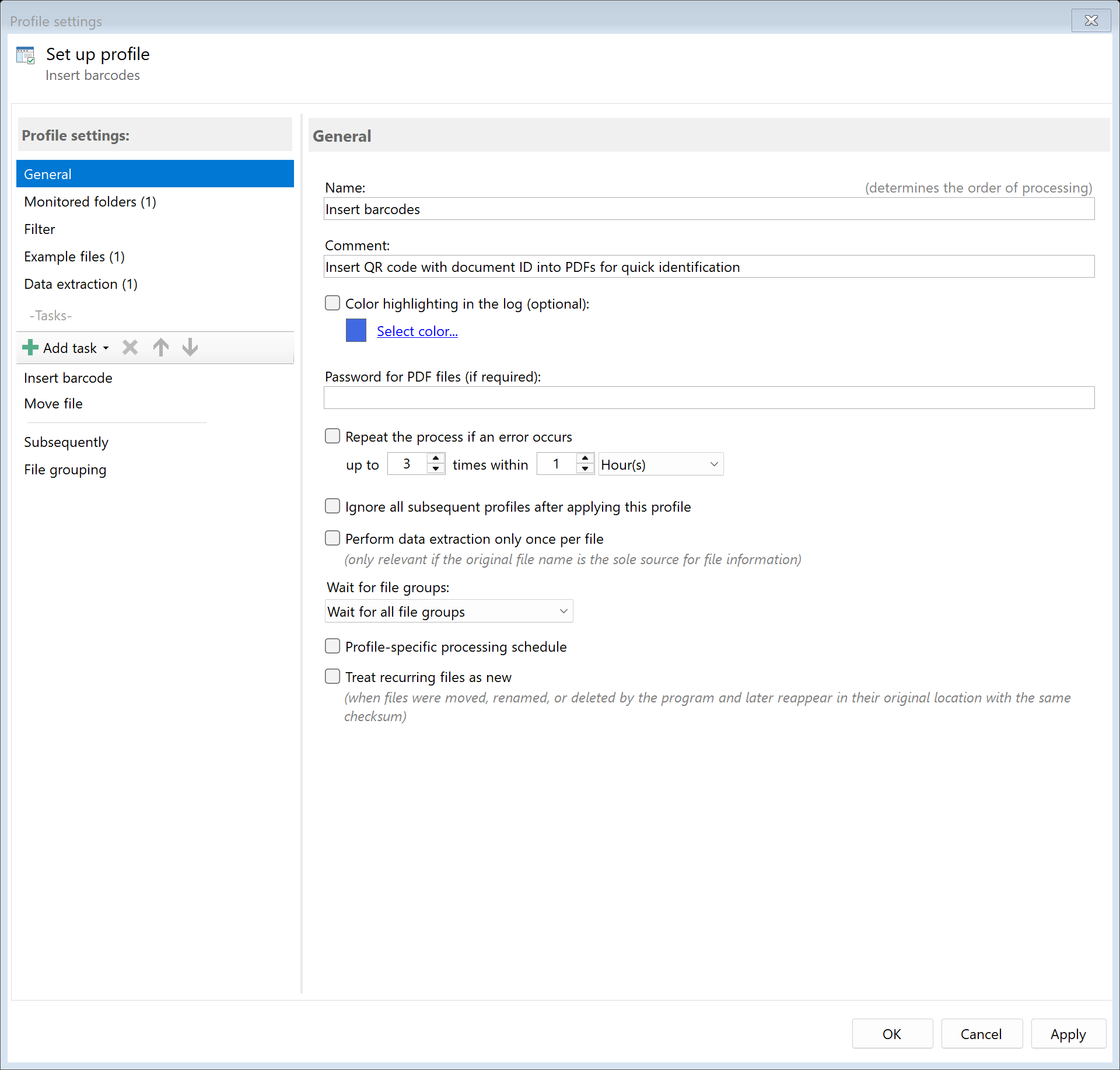Click the Apply button

coord(1067,1033)
